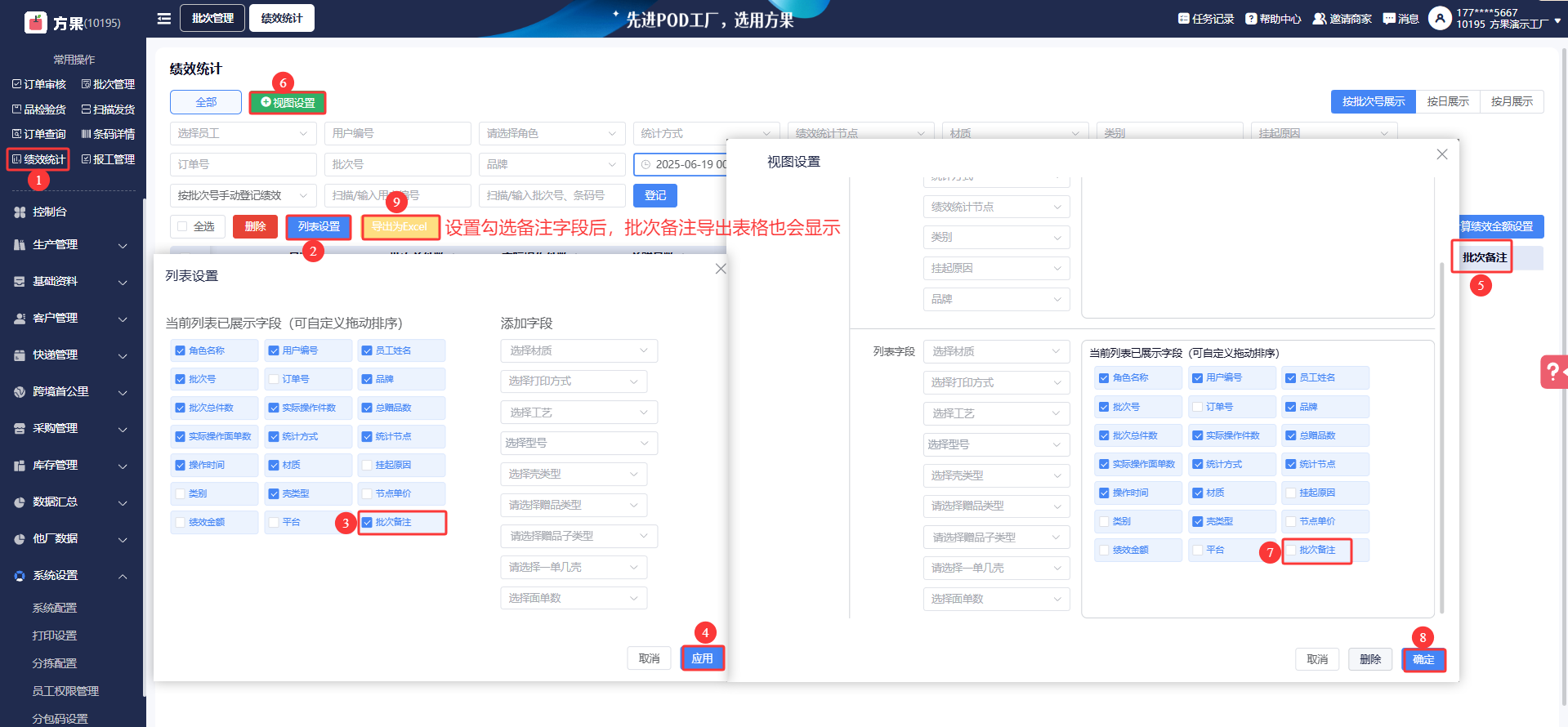The image size is (1568, 727).
Task: Uncheck 用户编号 in 视图设置 dialog
Action: click(x=1197, y=377)
